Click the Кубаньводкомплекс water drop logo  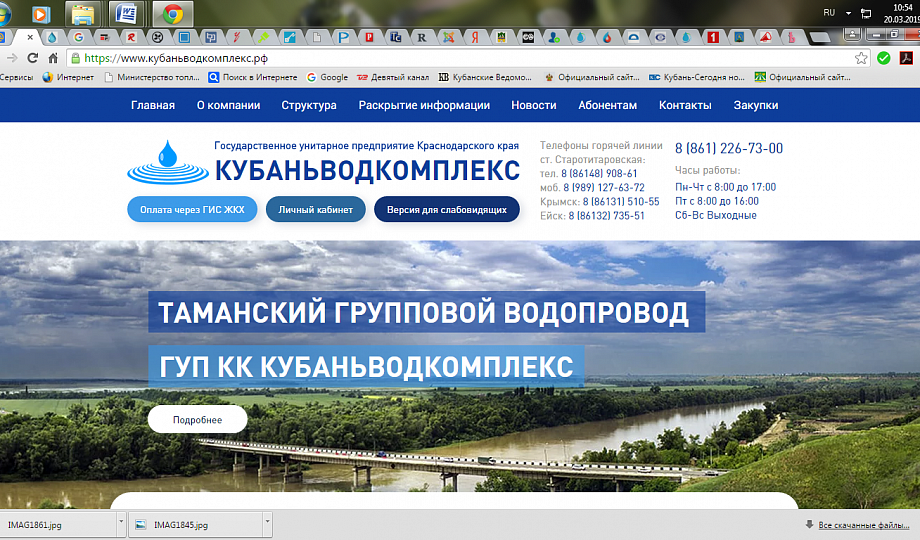(166, 162)
